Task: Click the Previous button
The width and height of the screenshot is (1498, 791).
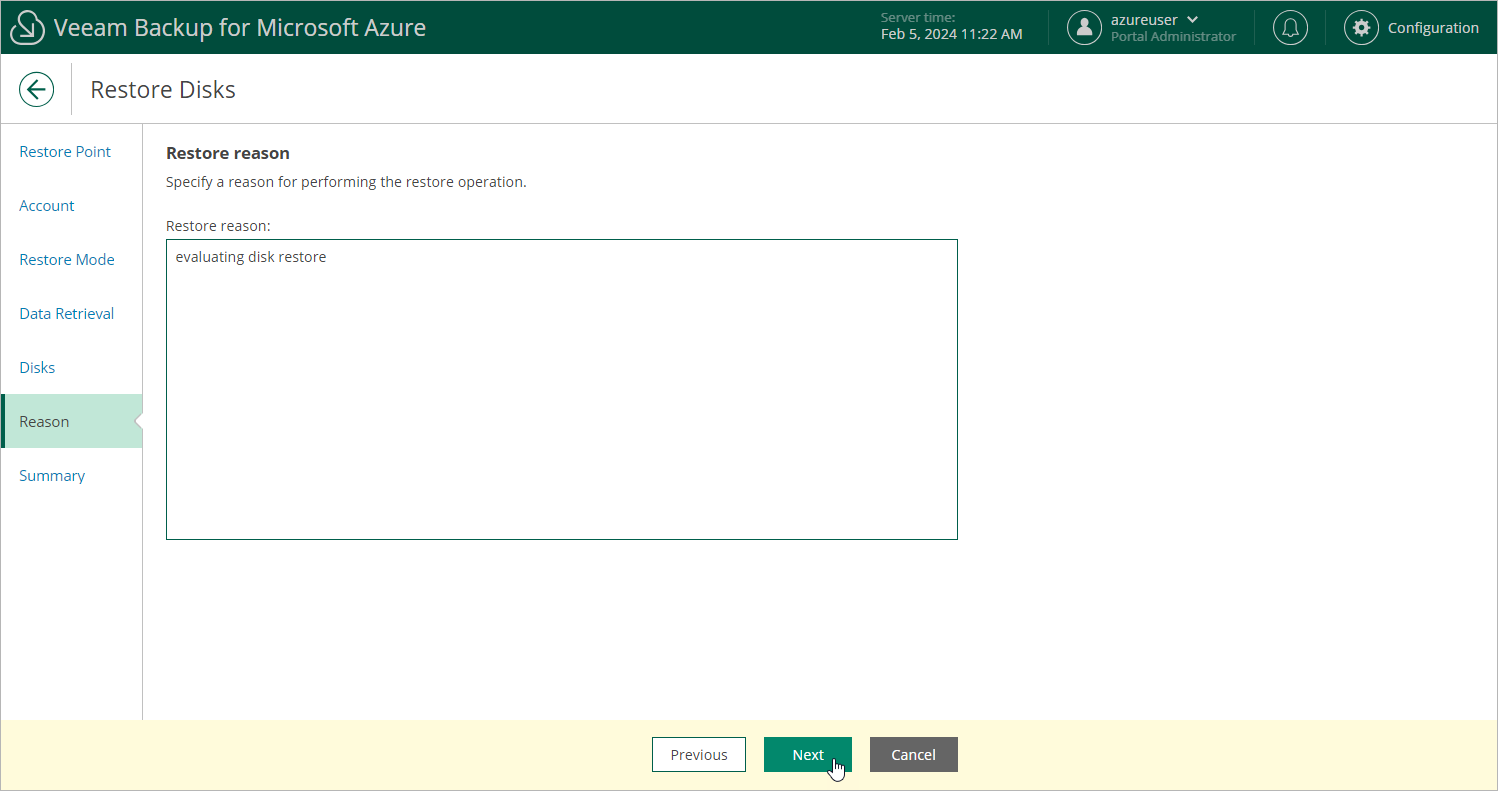Action: pos(699,755)
